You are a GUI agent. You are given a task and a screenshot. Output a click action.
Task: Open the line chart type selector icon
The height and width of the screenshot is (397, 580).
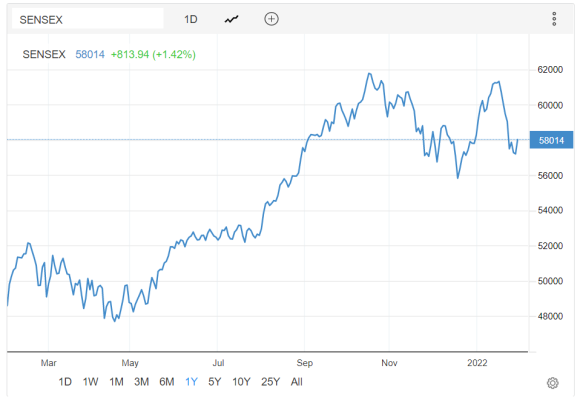[x=232, y=19]
